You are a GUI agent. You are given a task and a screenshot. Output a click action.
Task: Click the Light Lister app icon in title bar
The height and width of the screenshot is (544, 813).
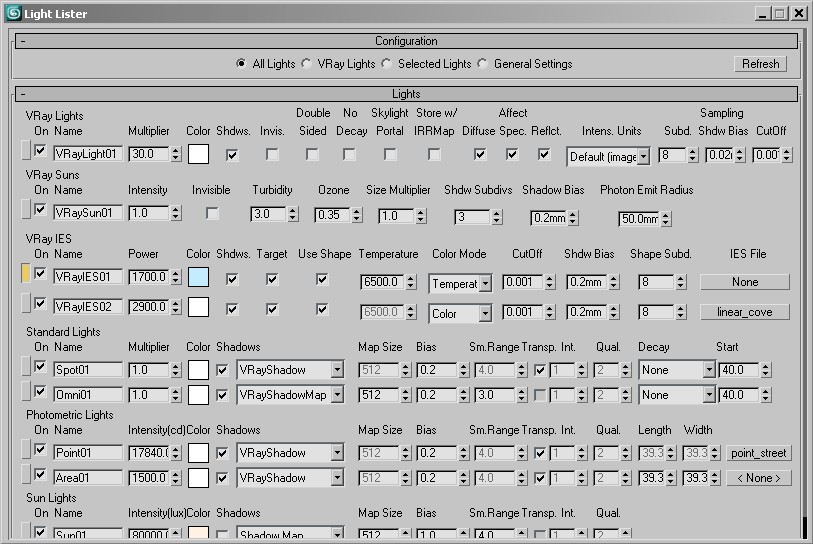[x=13, y=13]
